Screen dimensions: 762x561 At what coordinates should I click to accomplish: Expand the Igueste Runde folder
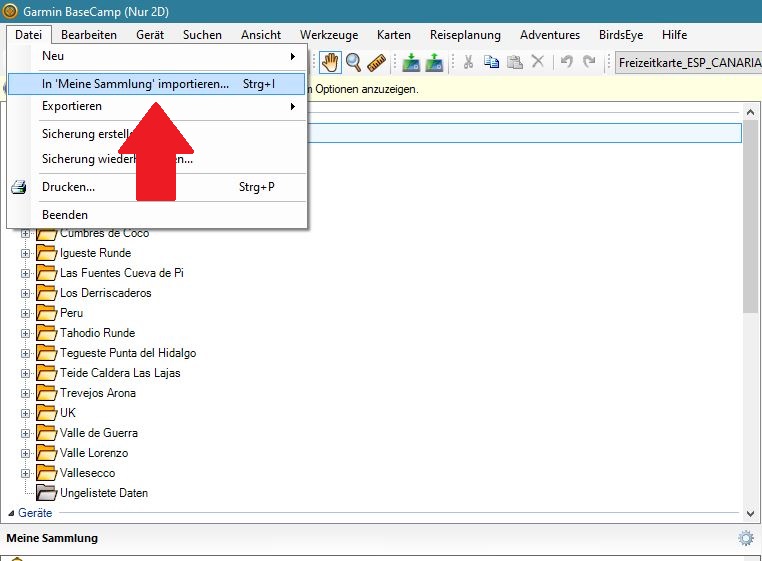(25, 253)
